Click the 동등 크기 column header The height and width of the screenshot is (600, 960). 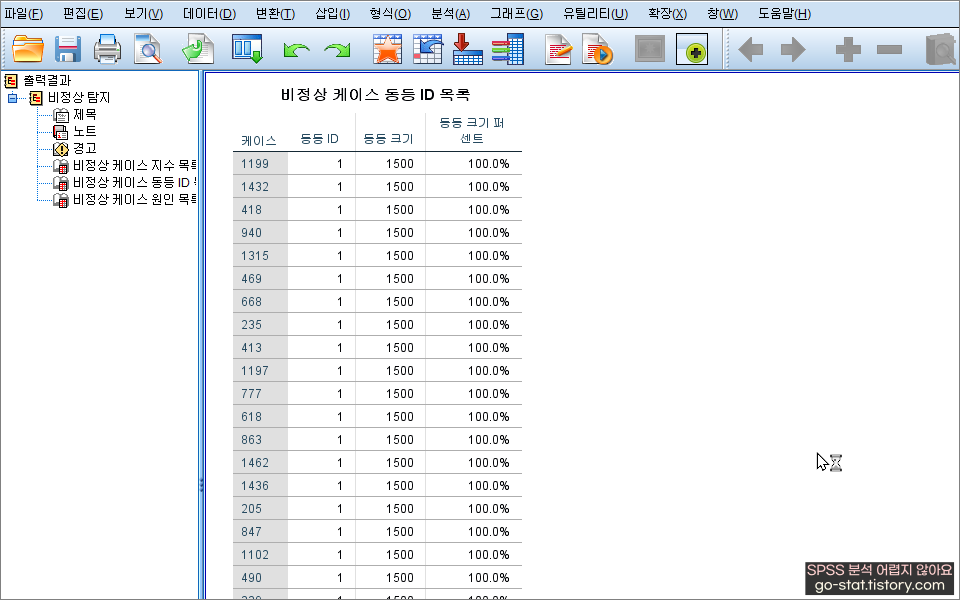coord(388,139)
